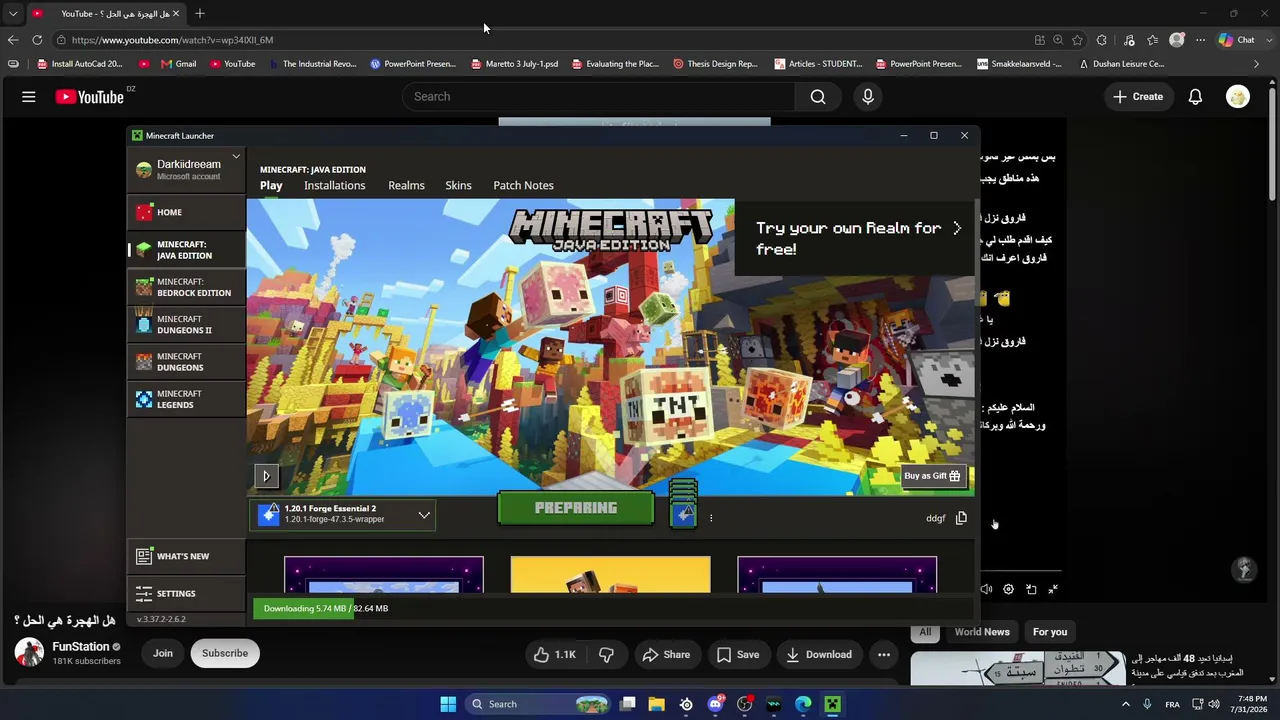Open Minecraft Dungeons in the launcher sidebar
The height and width of the screenshot is (720, 1280).
(186, 362)
